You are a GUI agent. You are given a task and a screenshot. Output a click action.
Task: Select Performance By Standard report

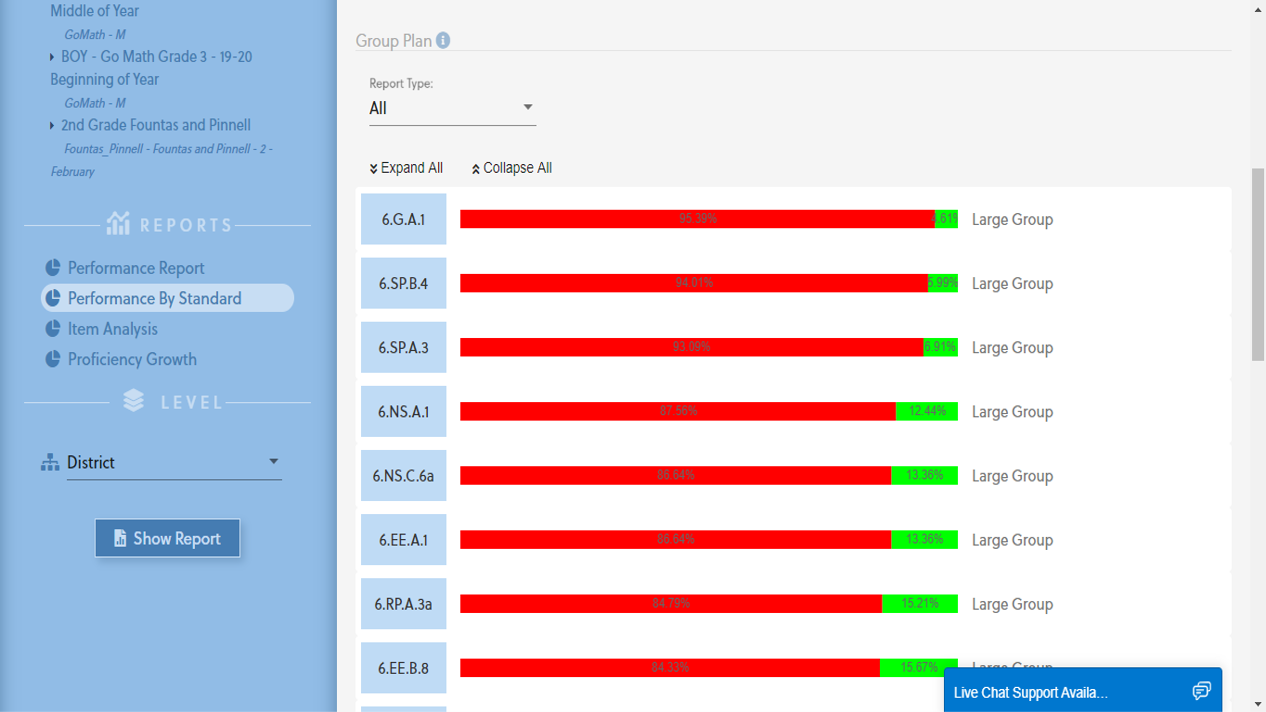click(167, 298)
